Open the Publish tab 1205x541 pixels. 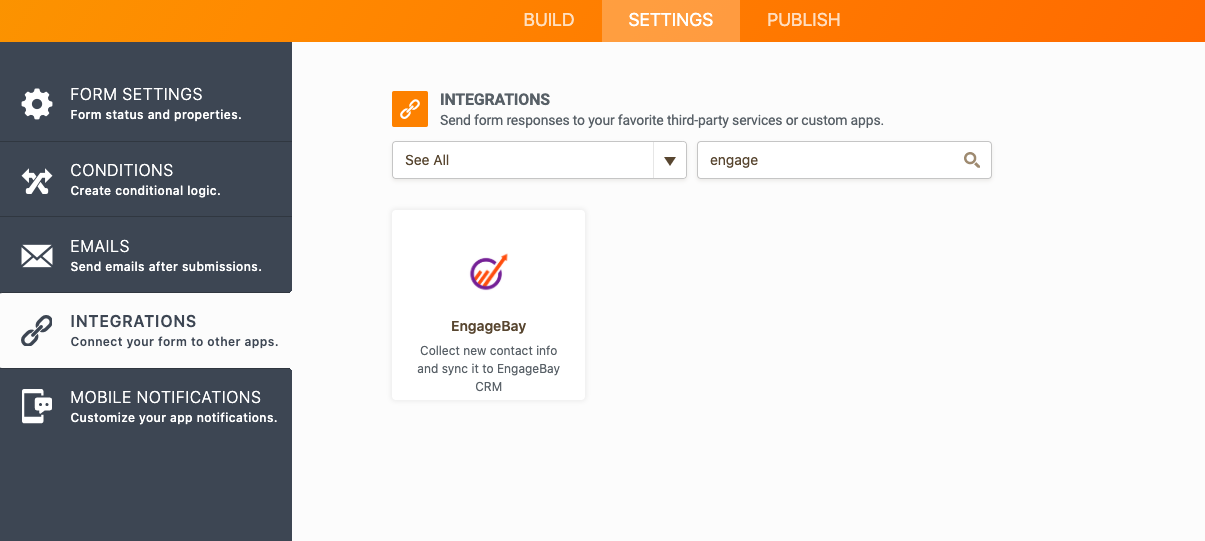pyautogui.click(x=803, y=20)
